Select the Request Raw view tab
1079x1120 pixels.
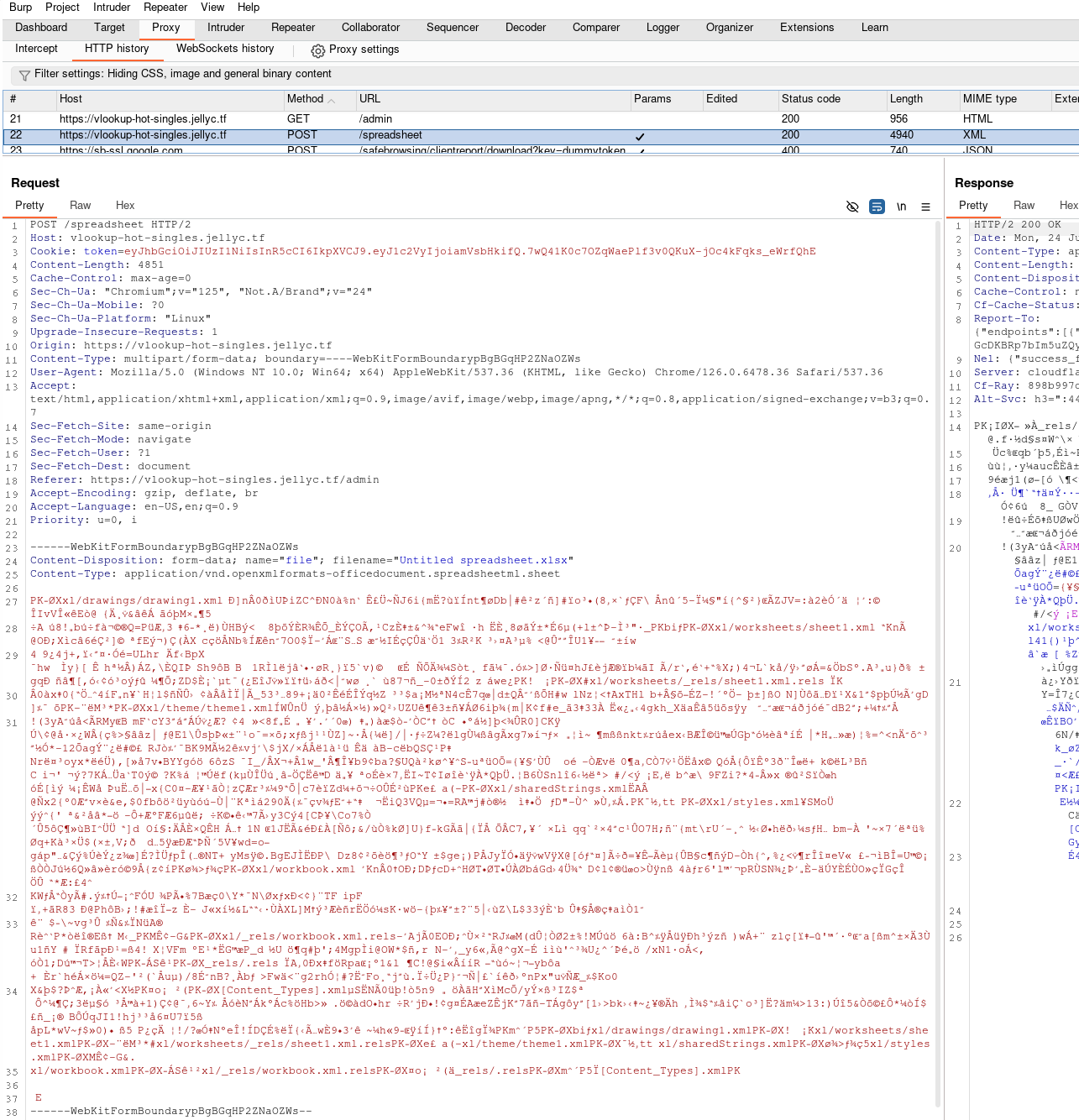81,206
